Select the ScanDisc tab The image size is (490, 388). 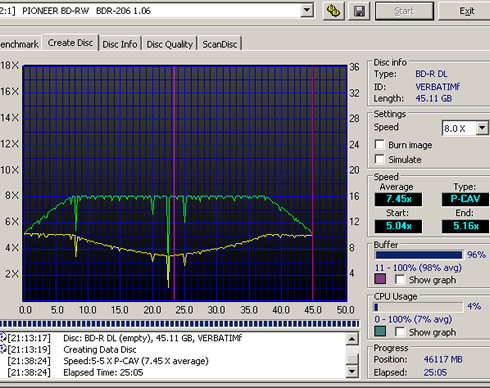[x=220, y=44]
